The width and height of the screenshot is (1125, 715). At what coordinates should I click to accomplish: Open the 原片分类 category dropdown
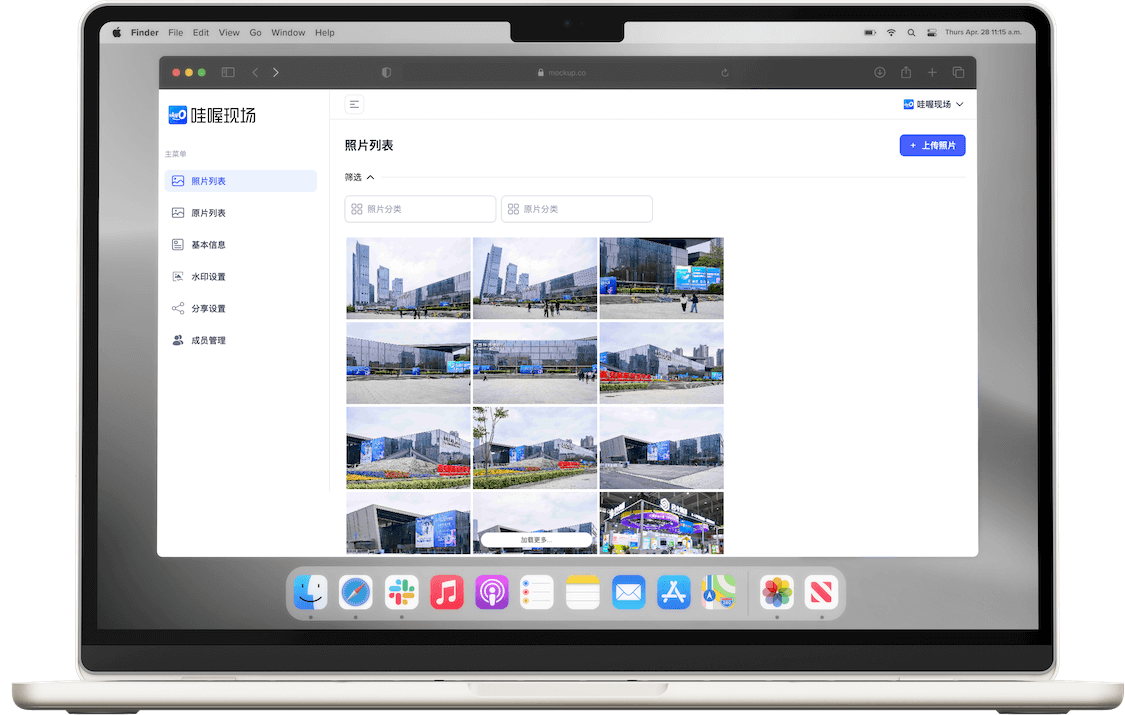pyautogui.click(x=576, y=209)
